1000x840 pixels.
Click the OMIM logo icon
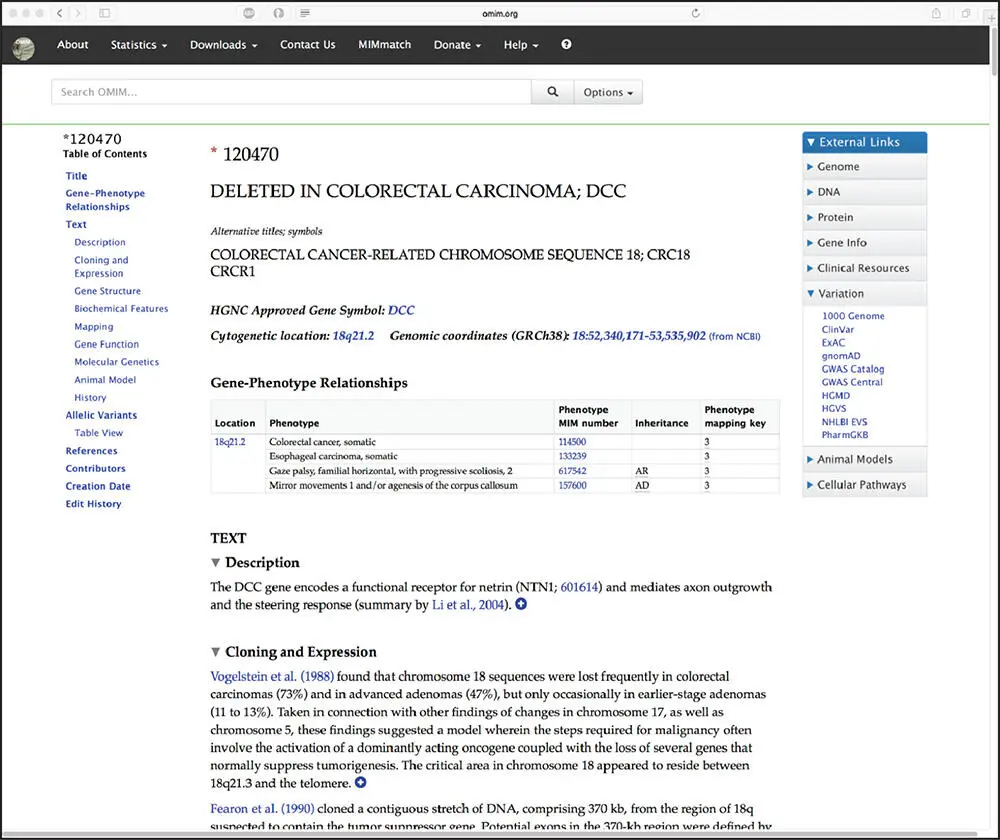[x=24, y=46]
